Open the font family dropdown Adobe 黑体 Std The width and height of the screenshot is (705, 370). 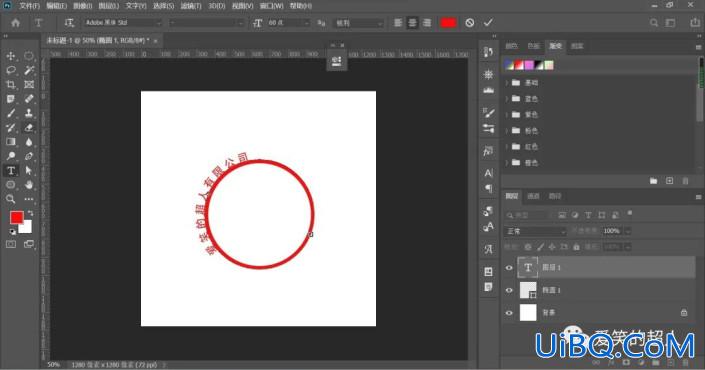(x=123, y=23)
